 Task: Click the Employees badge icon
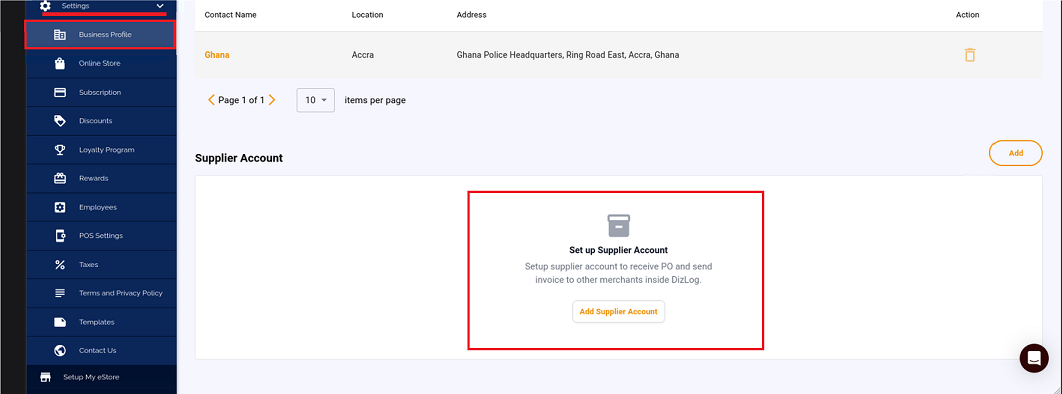(60, 207)
